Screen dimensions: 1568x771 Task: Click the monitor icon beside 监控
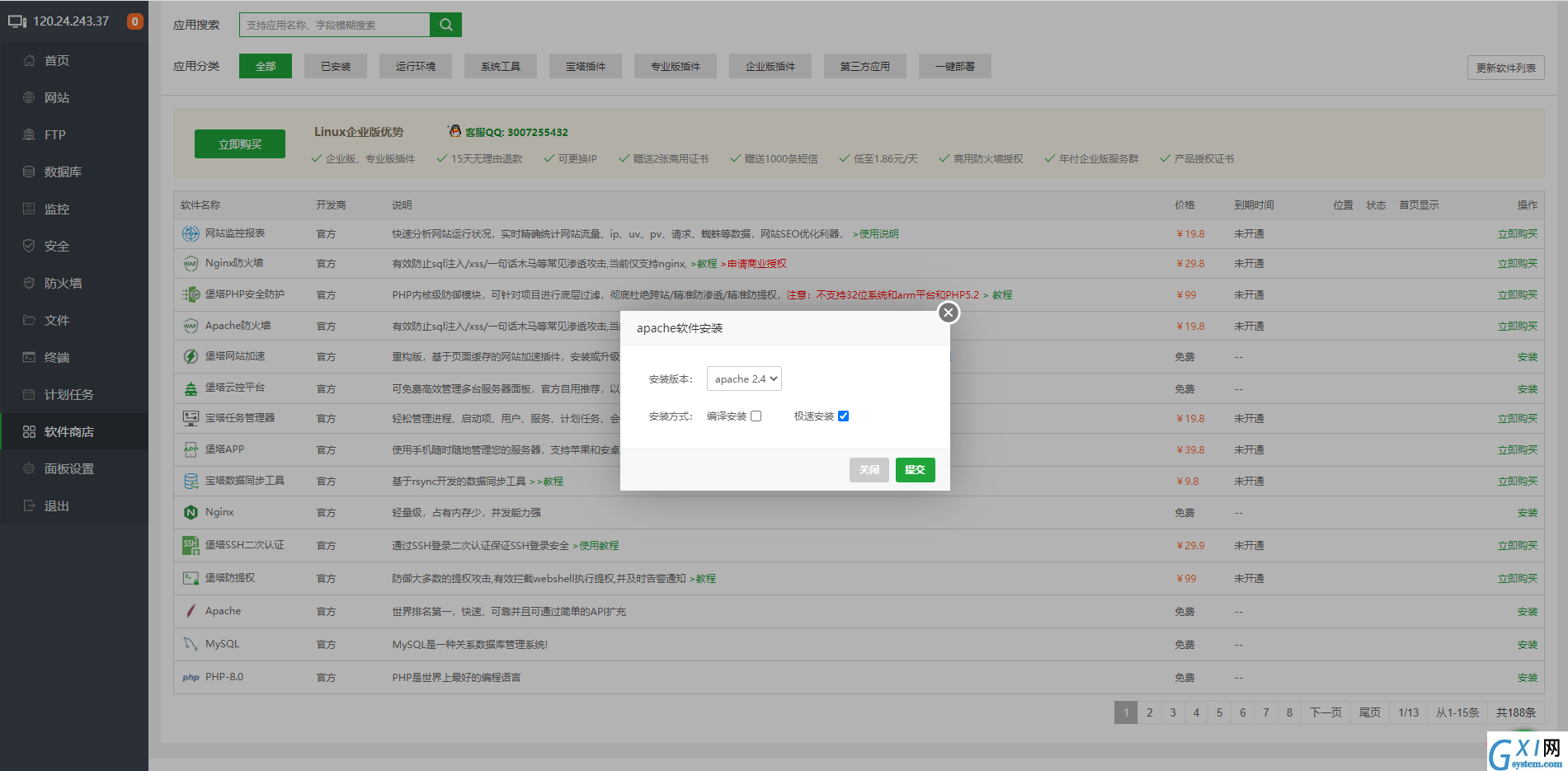coord(29,209)
